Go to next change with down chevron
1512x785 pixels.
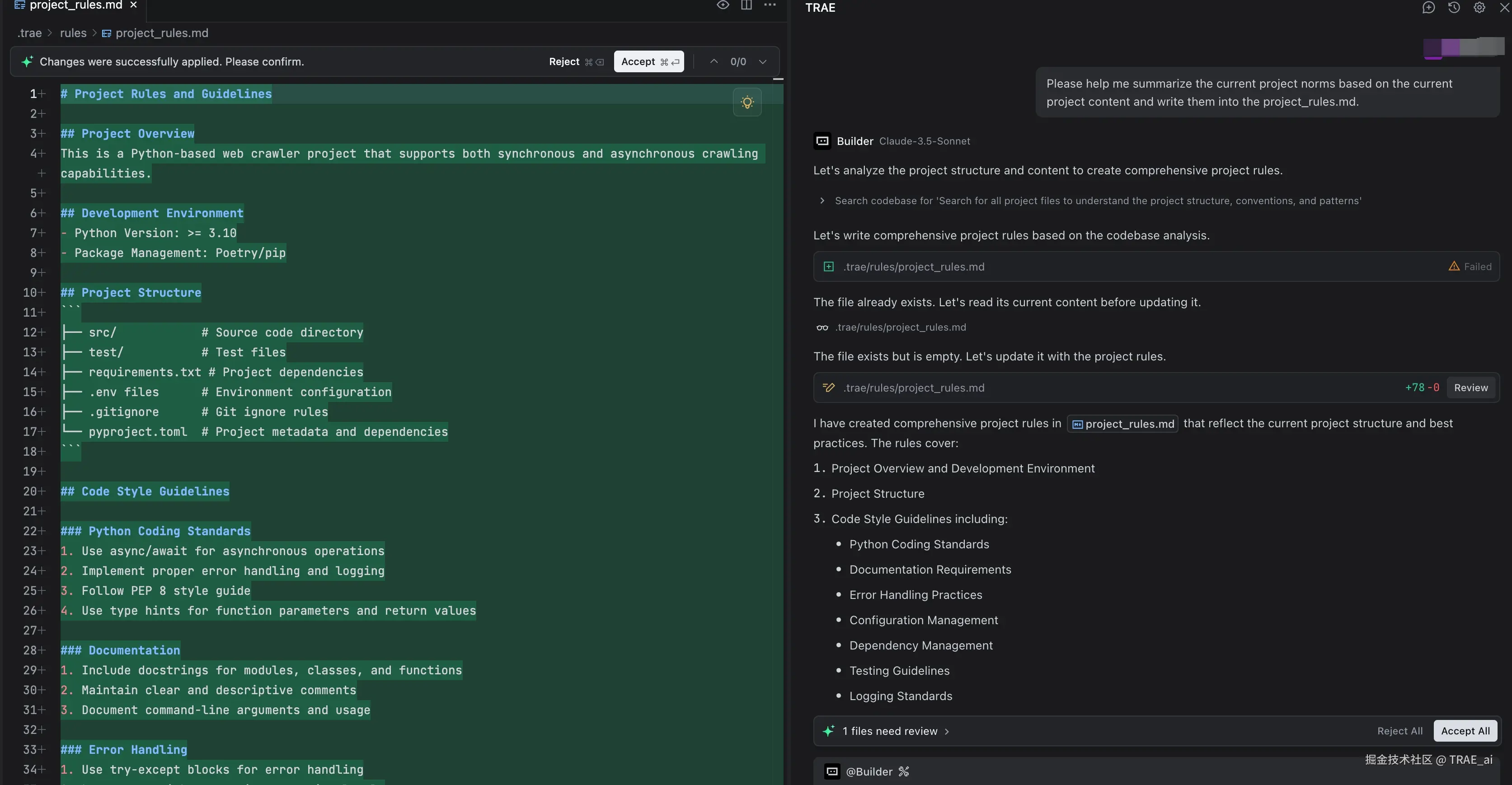tap(762, 61)
